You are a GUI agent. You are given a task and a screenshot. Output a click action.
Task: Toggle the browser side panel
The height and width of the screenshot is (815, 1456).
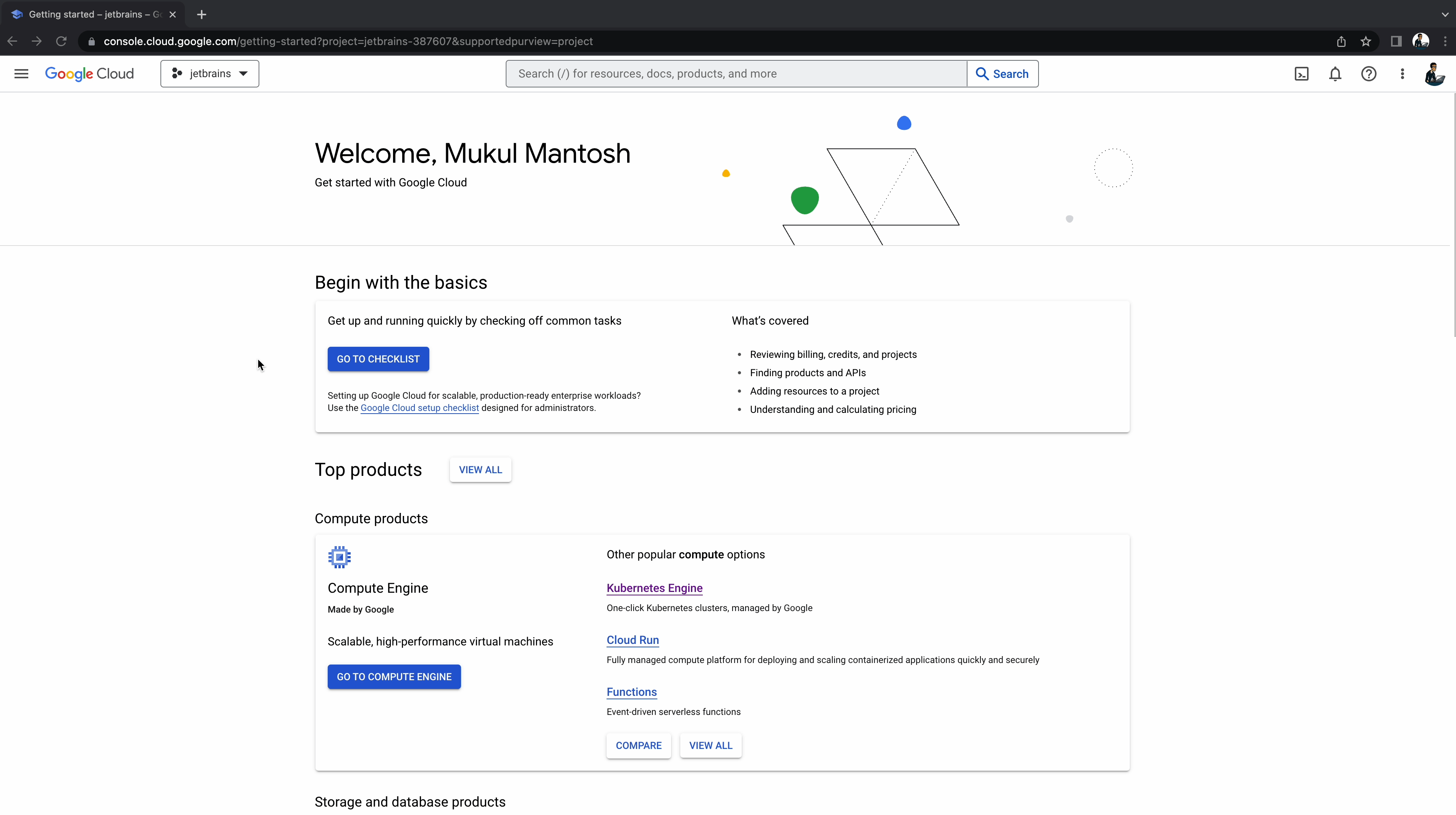[1396, 41]
